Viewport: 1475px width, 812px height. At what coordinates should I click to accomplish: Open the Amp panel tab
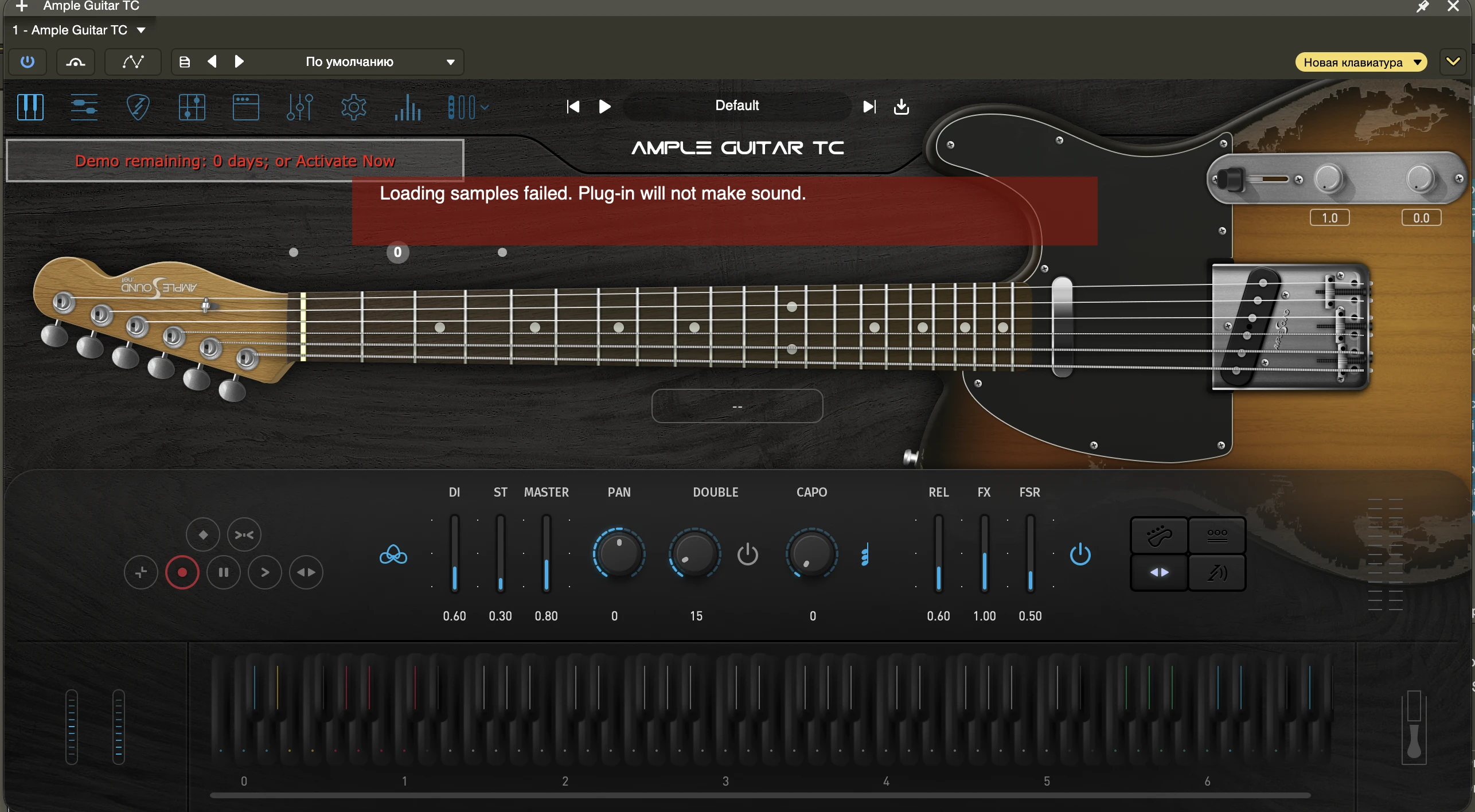(245, 107)
